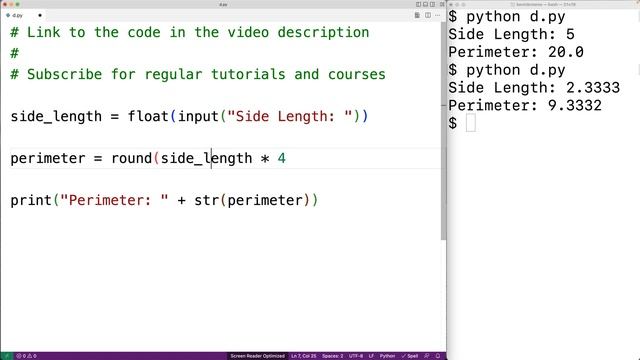Image resolution: width=640 pixels, height=360 pixels.
Task: Click the terminal window title bar
Action: (x=544, y=4)
